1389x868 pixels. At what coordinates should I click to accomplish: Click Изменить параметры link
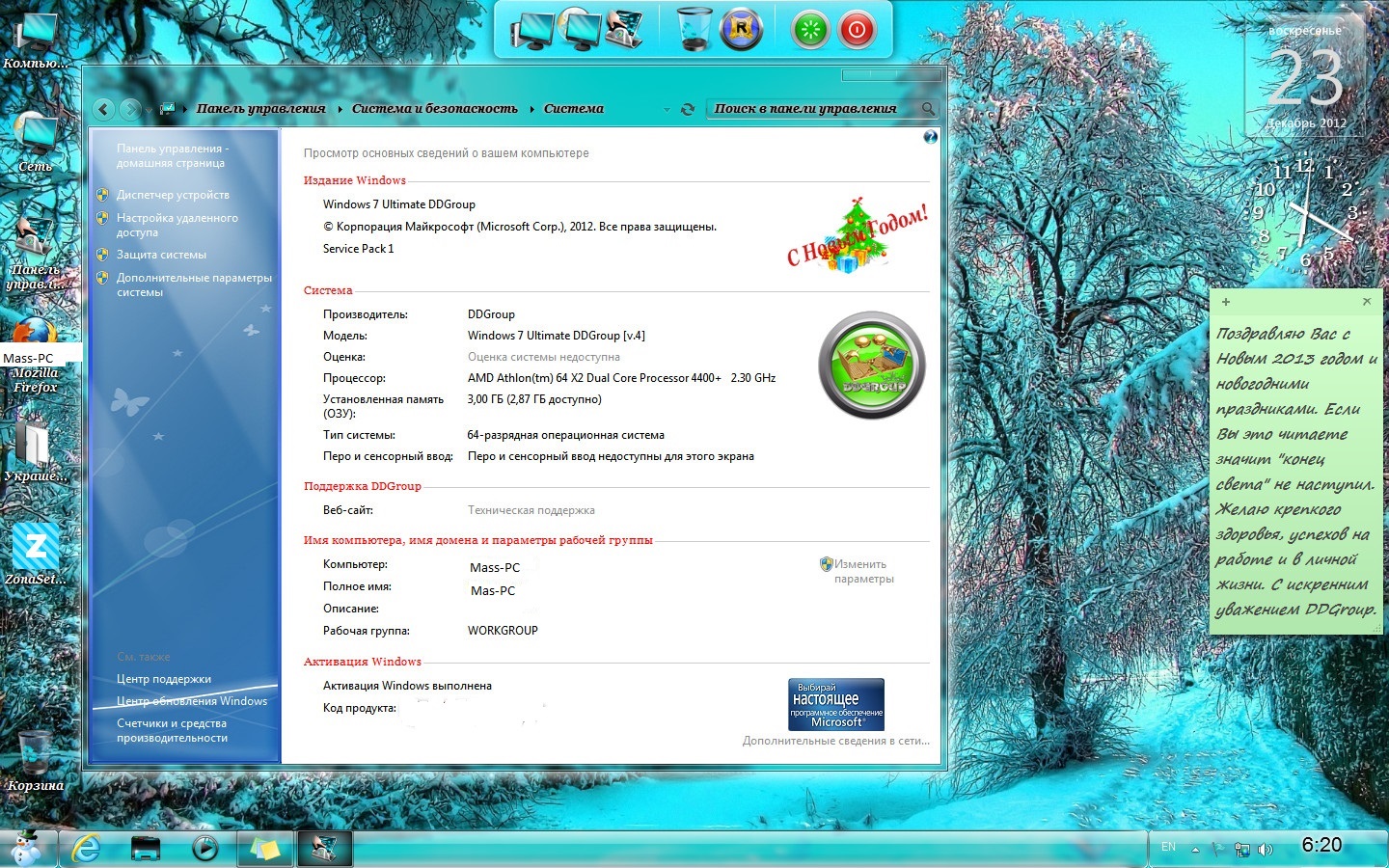(863, 572)
